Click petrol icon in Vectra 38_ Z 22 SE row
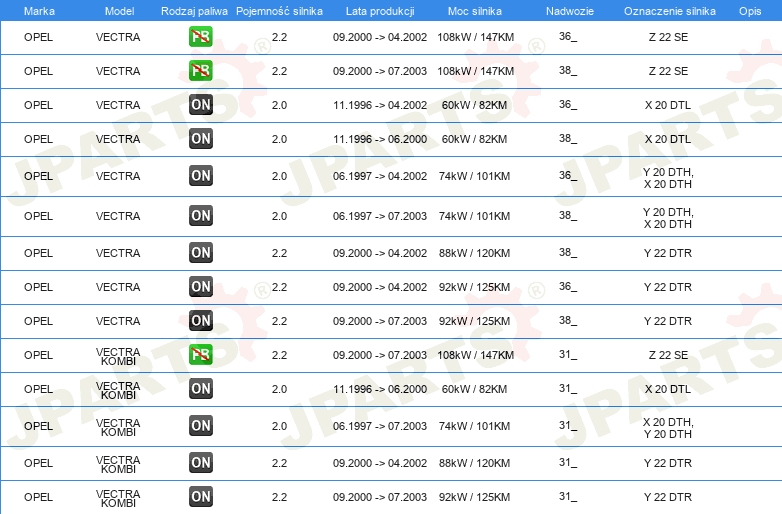 pyautogui.click(x=200, y=70)
